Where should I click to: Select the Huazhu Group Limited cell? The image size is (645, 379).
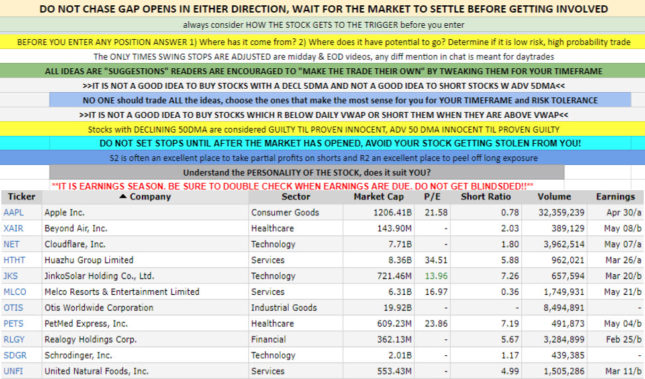coord(145,260)
